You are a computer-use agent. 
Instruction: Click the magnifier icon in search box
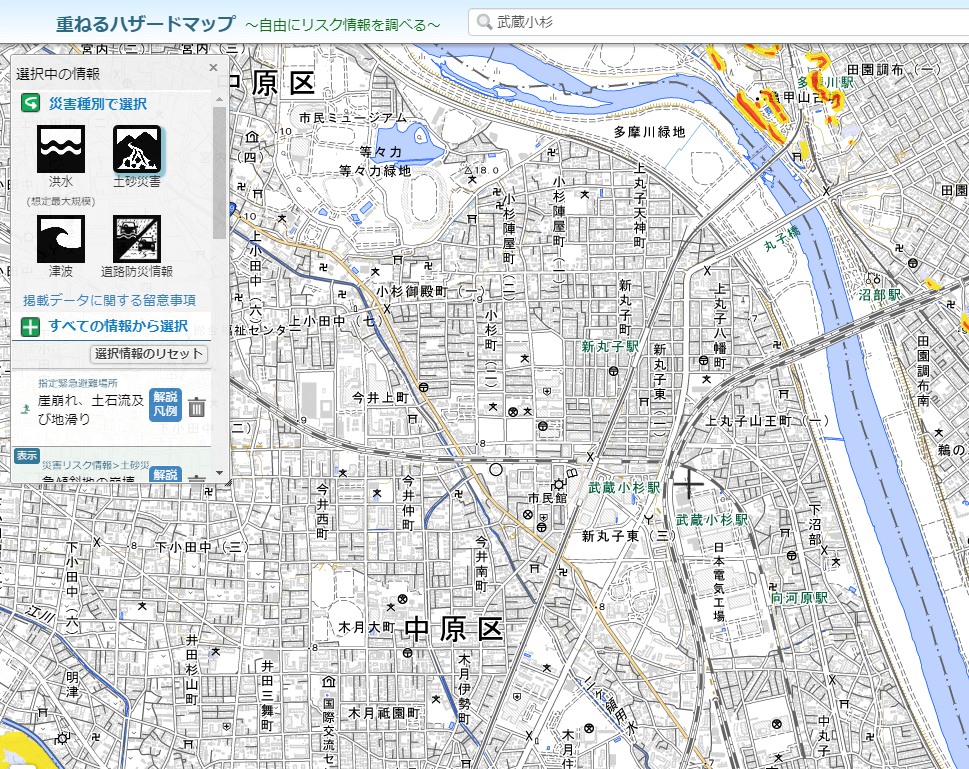coord(484,22)
